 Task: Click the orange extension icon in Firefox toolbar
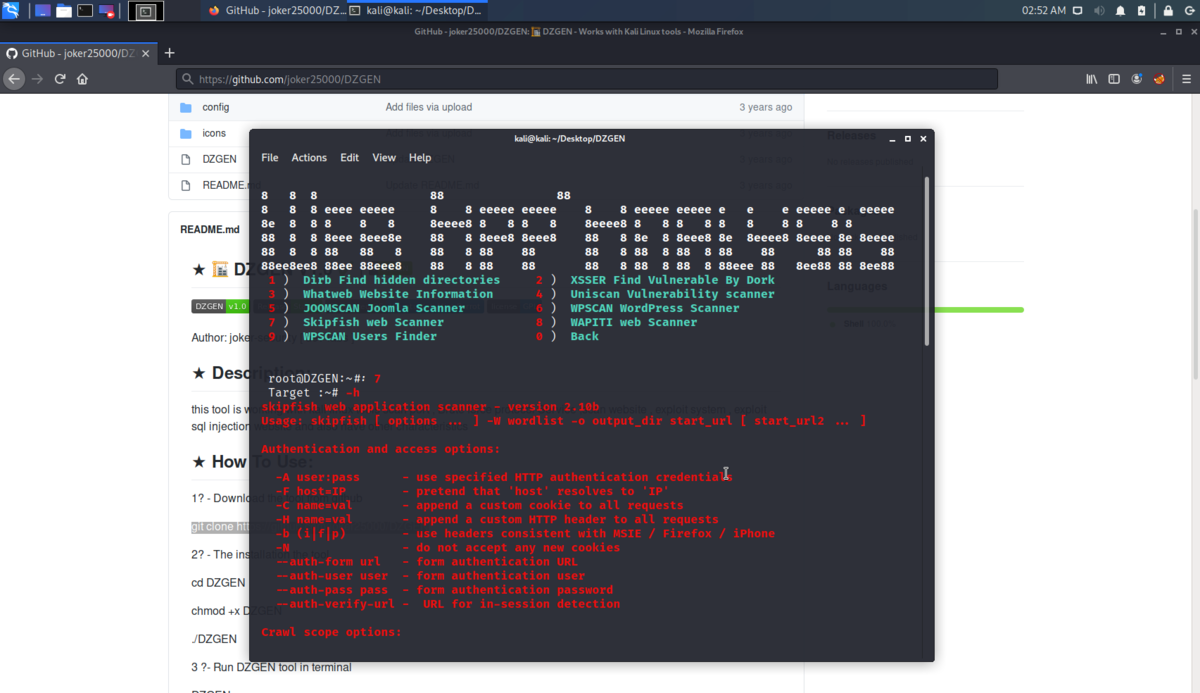click(1160, 79)
